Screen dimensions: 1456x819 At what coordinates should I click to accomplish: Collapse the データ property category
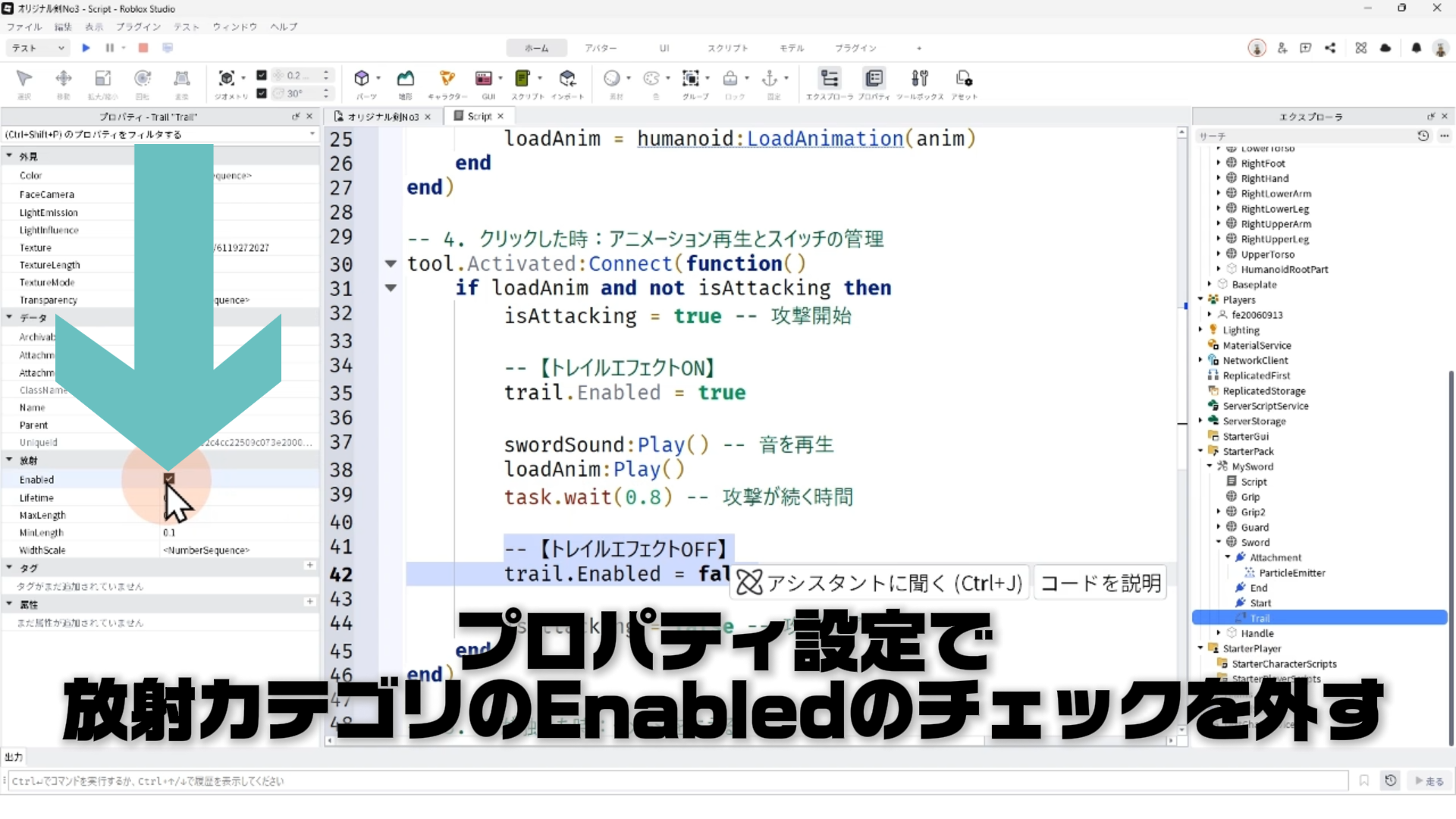pos(10,318)
